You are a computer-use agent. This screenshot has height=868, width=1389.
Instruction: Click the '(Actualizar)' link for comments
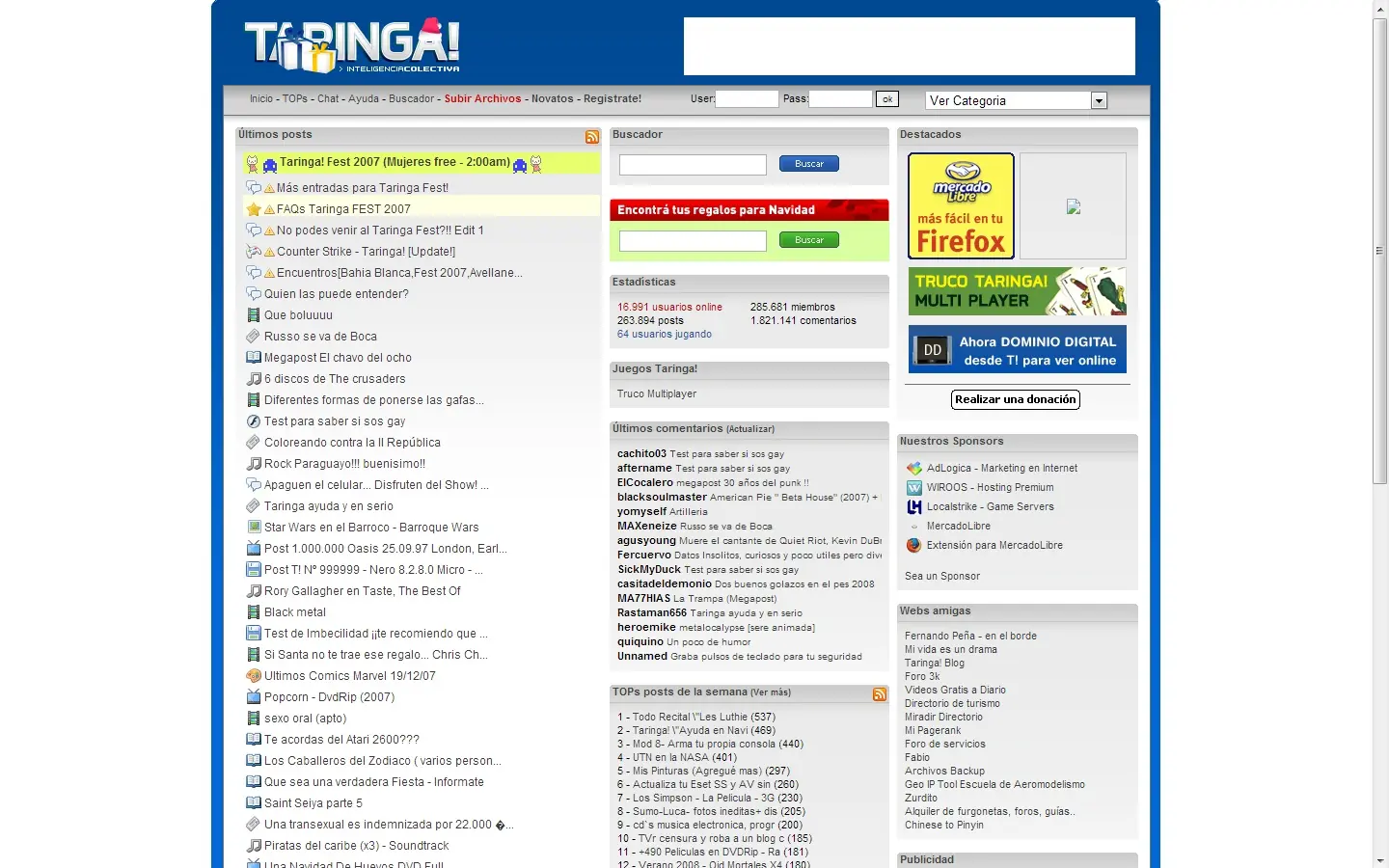coord(750,429)
